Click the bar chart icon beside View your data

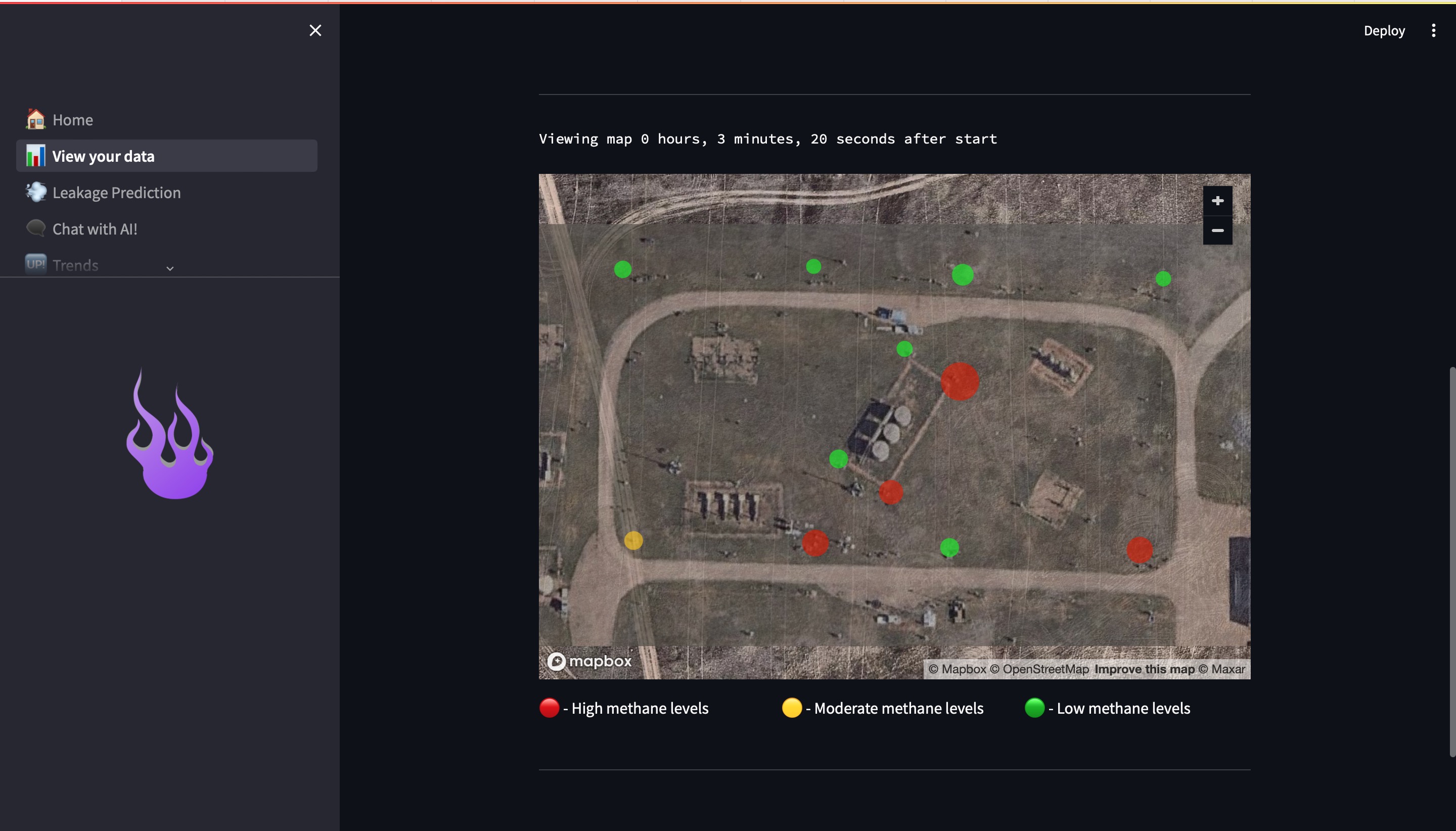35,156
